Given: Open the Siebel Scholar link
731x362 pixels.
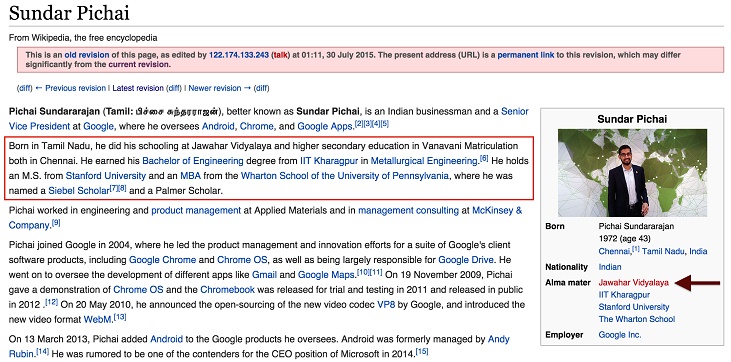Looking at the screenshot, I should click(78, 191).
